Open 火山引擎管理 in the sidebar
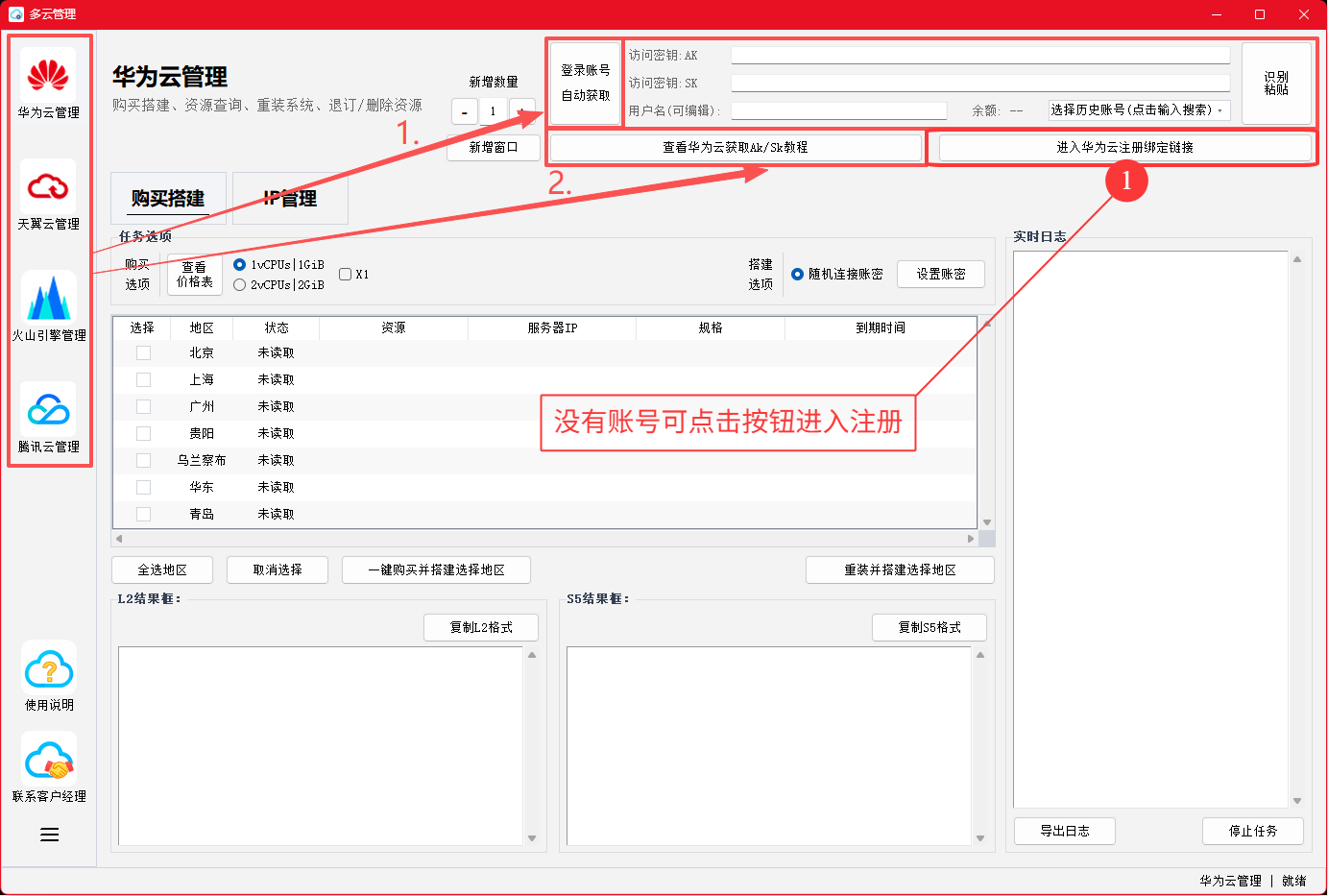Viewport: 1328px width, 896px height. coord(49,307)
